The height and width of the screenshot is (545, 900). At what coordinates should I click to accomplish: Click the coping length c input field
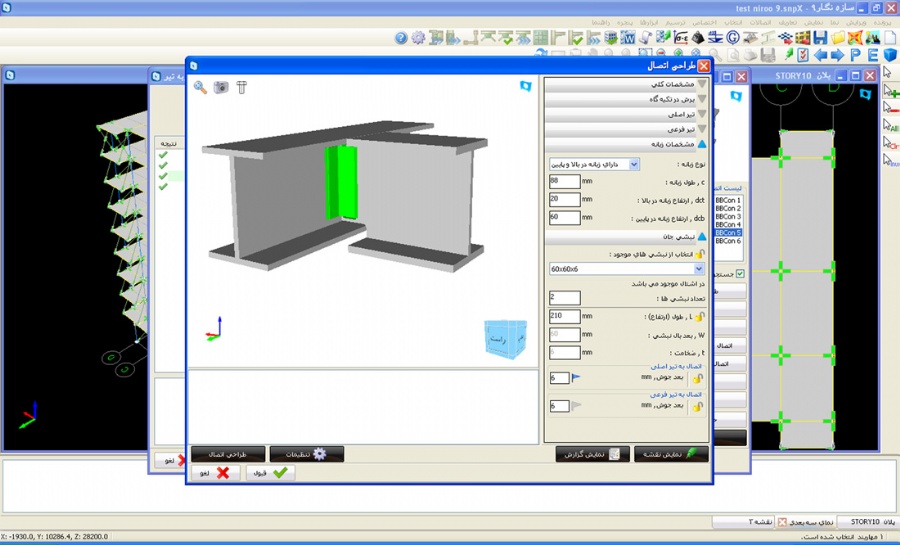tap(565, 181)
